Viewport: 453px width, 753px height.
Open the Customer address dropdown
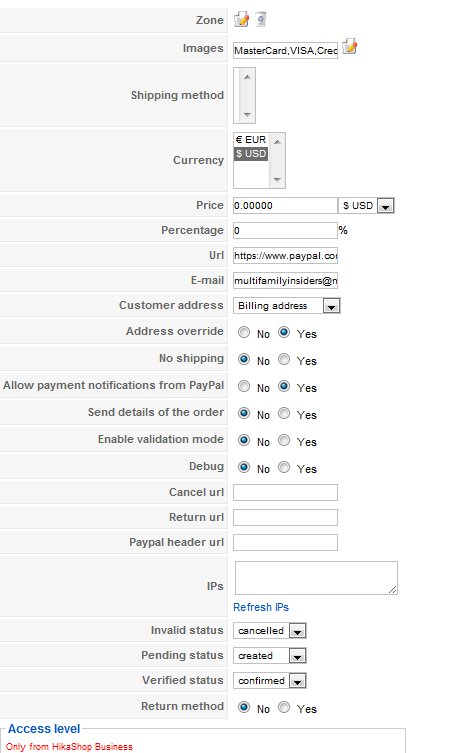tap(286, 306)
